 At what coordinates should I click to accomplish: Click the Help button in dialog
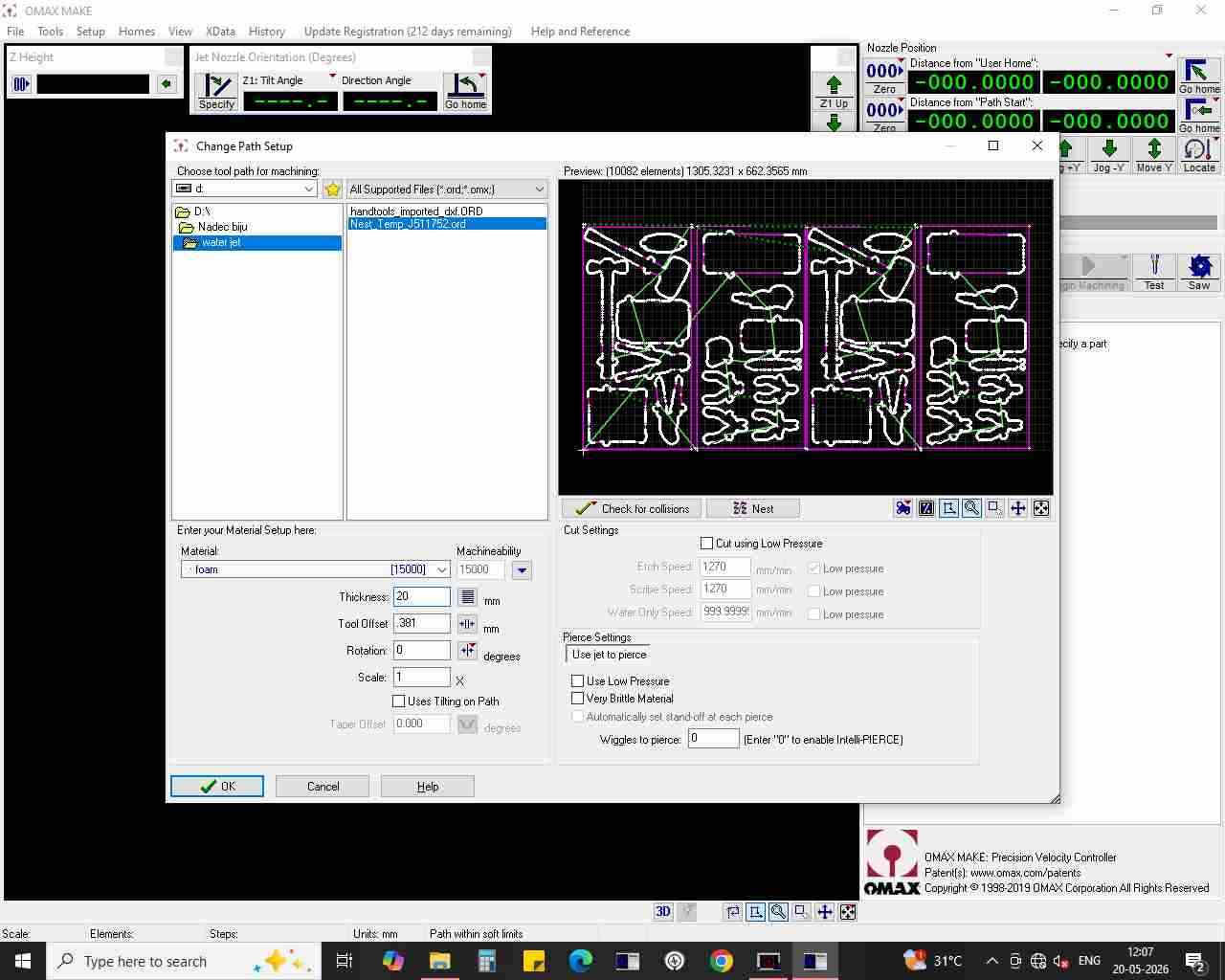[x=428, y=787]
